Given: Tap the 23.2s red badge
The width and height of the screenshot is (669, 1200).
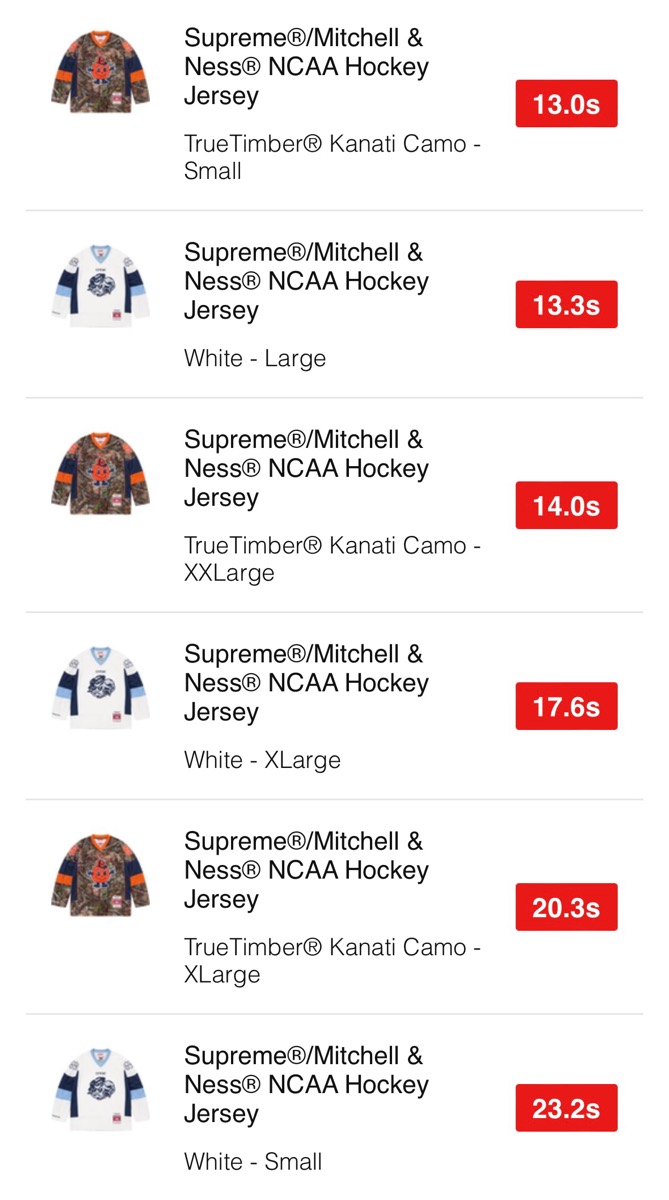Looking at the screenshot, I should pyautogui.click(x=566, y=1109).
